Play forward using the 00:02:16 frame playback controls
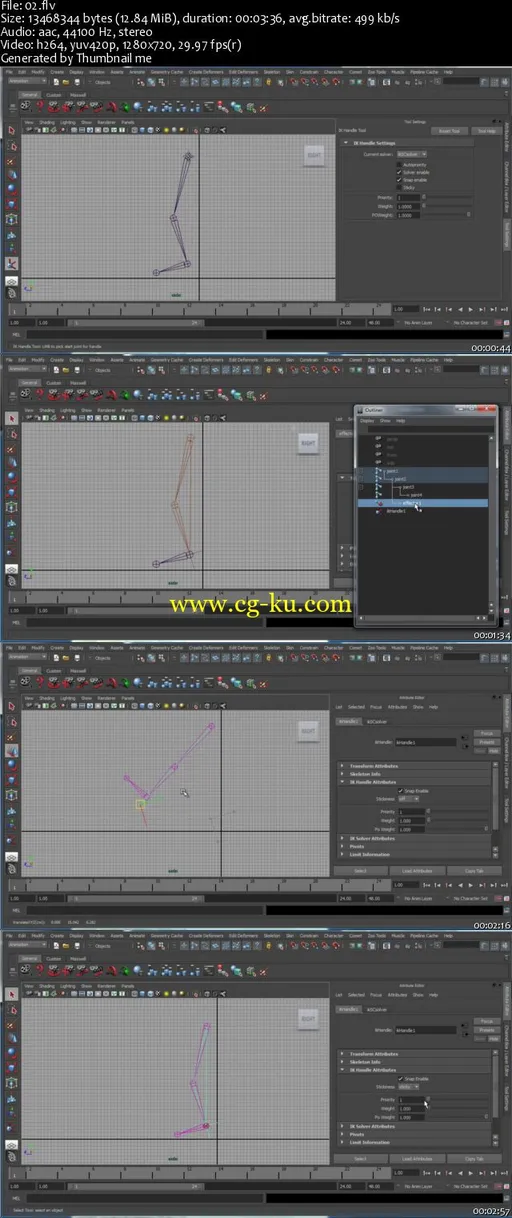 pos(470,884)
